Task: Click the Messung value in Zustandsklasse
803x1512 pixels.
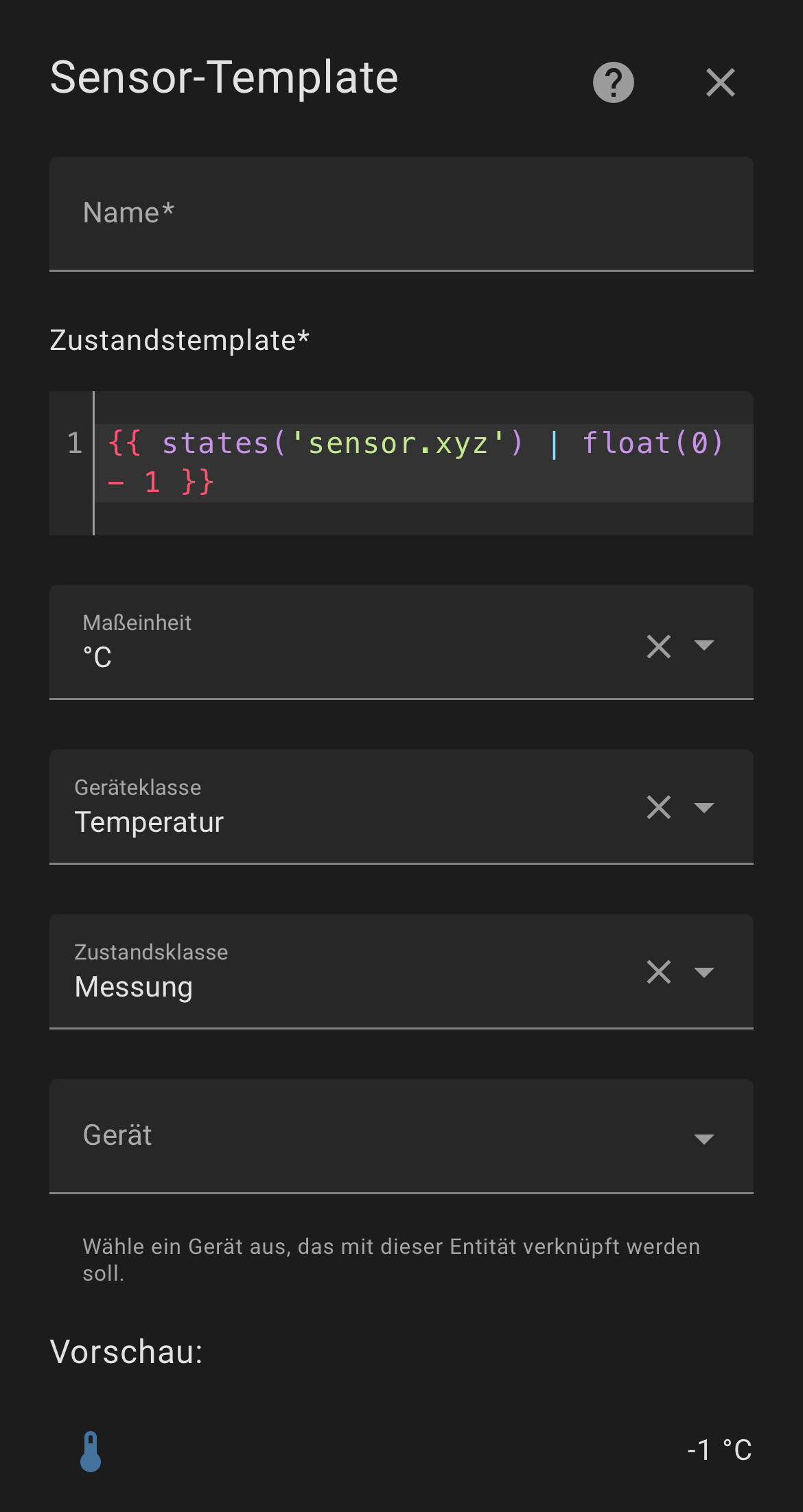Action: tap(134, 987)
